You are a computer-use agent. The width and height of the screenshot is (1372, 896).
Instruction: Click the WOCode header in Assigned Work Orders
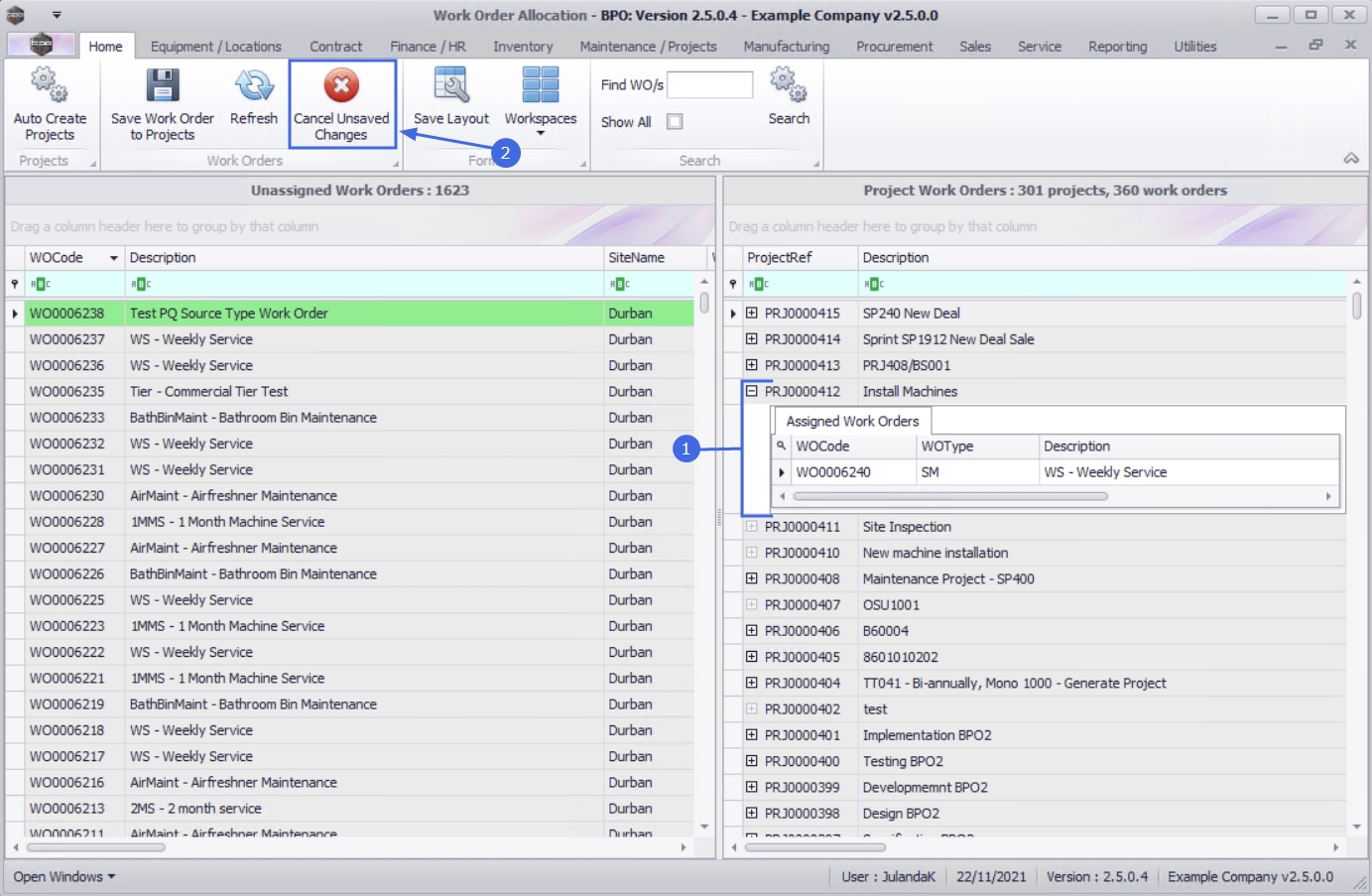[853, 447]
